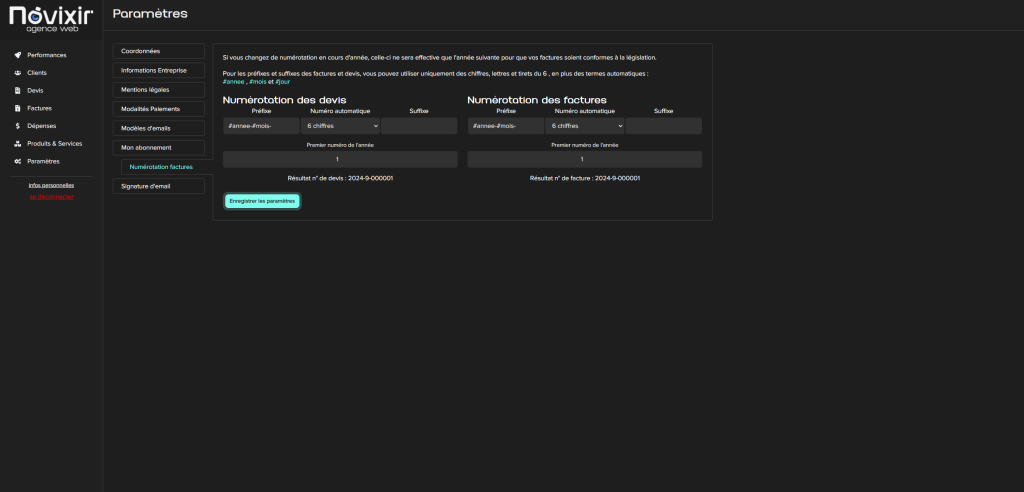The image size is (1024, 492).
Task: Open the Signature d'email tab
Action: (158, 186)
